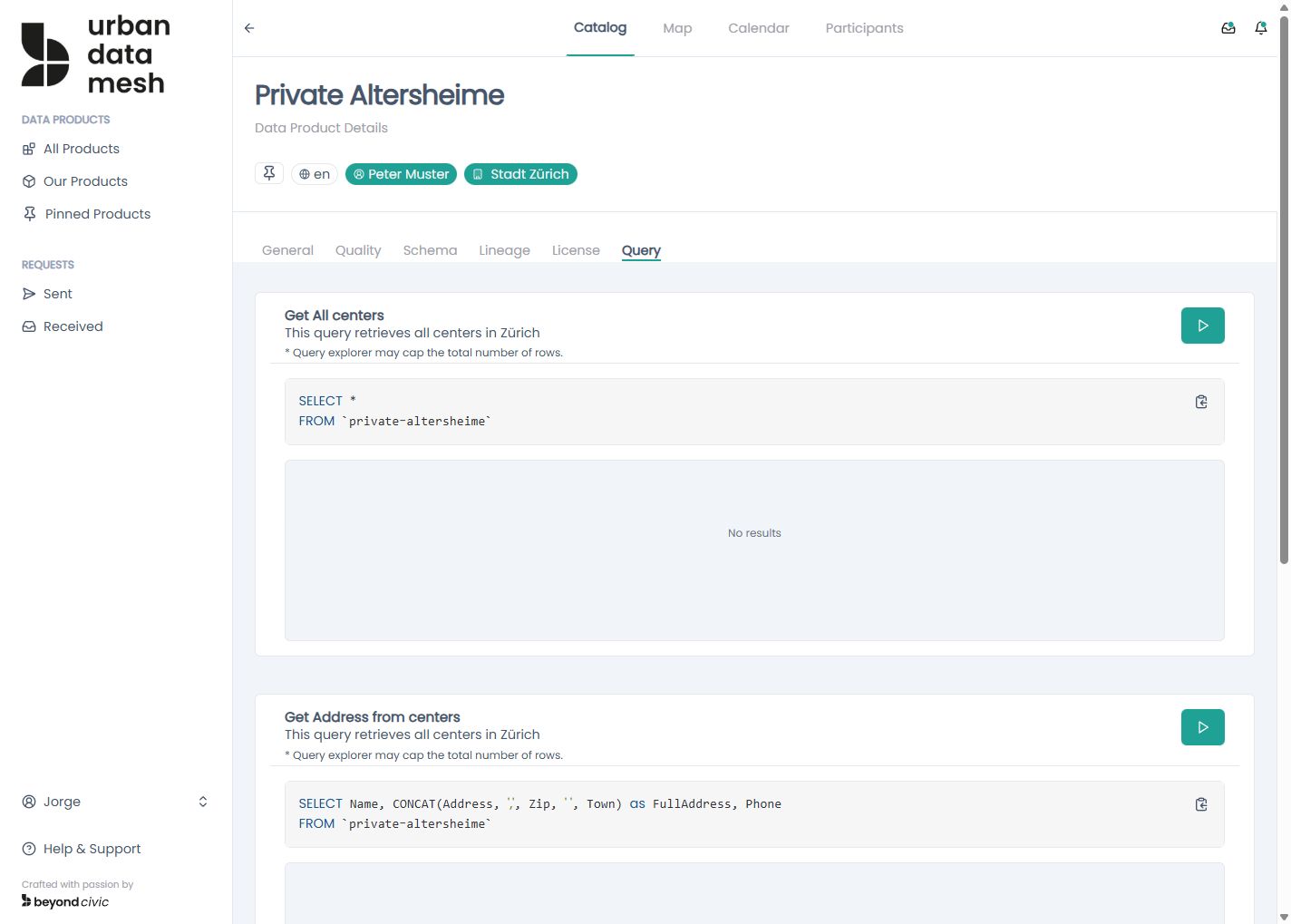Click the Data Product Details subtitle
This screenshot has height=924, width=1291.
pos(321,128)
